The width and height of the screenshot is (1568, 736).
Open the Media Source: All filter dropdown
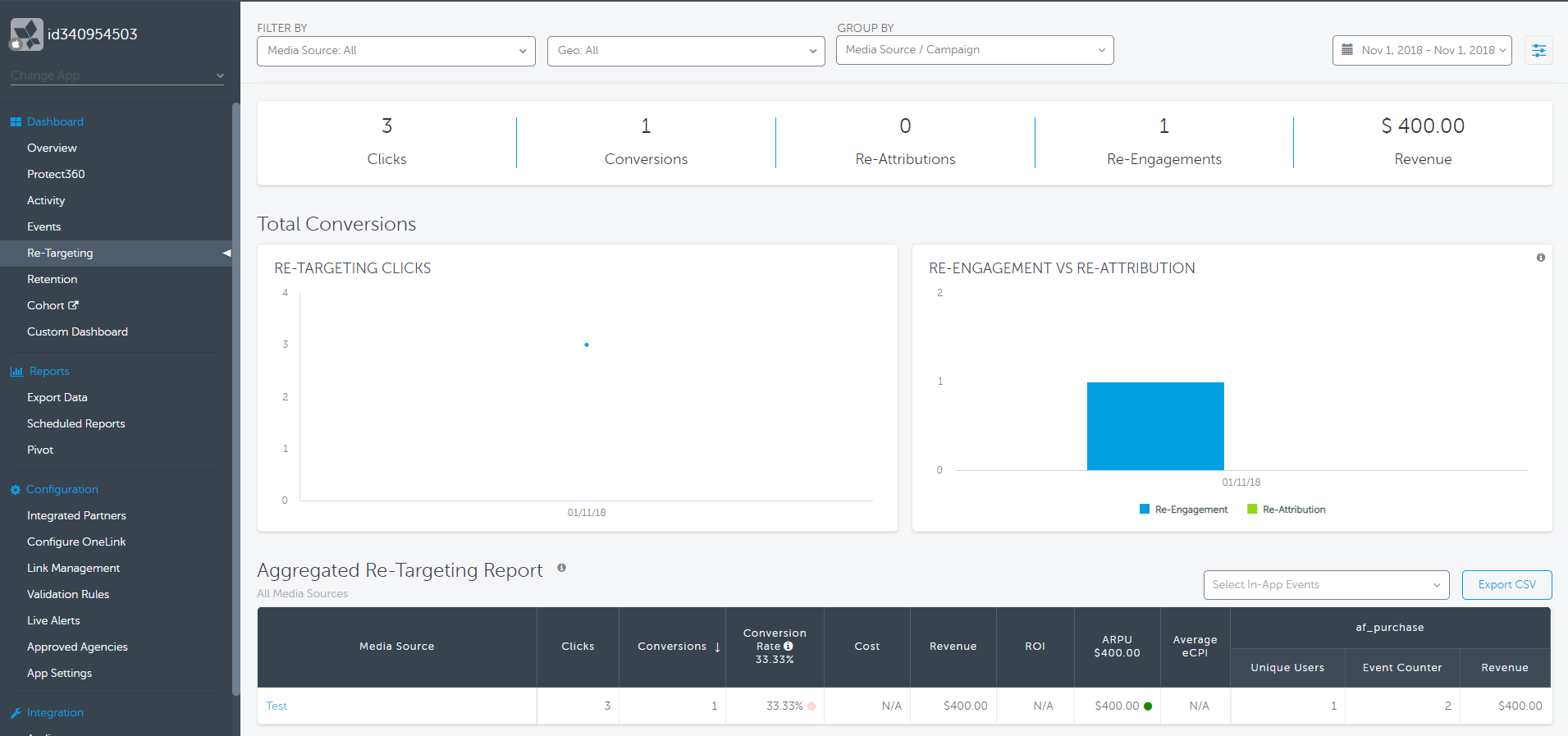click(396, 51)
